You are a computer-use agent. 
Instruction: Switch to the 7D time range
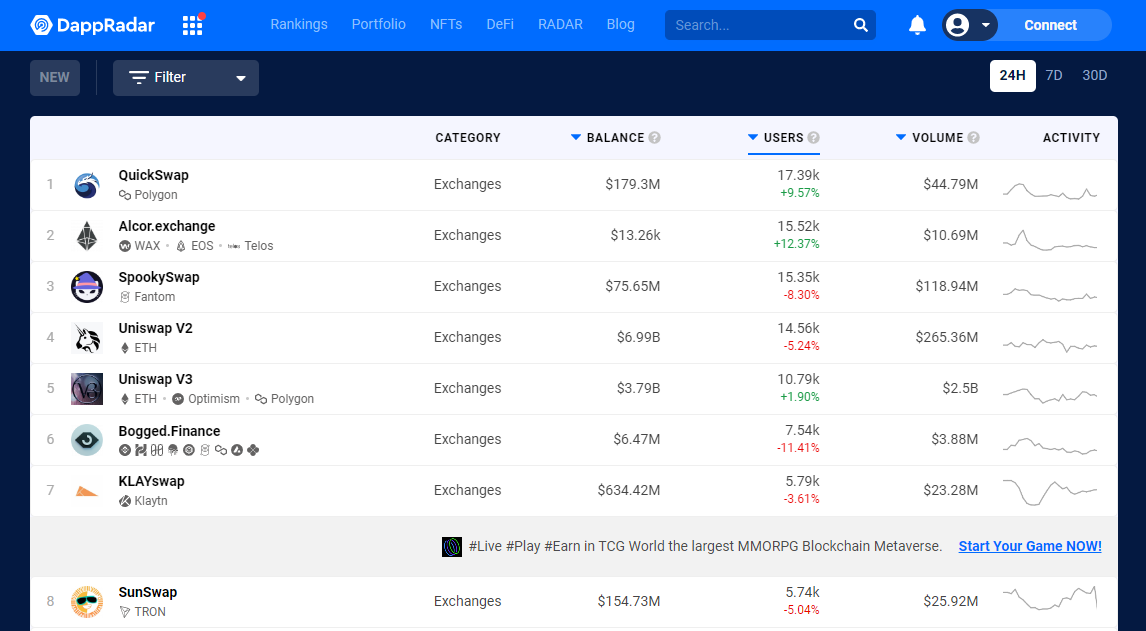click(x=1054, y=75)
